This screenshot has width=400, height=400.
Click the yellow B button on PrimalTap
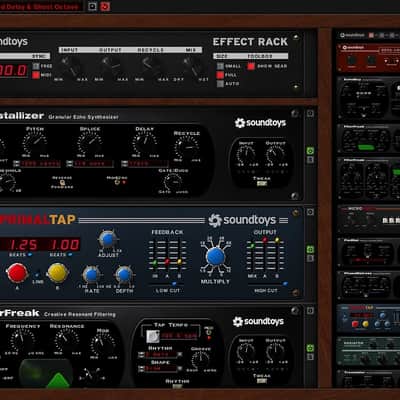(57, 273)
